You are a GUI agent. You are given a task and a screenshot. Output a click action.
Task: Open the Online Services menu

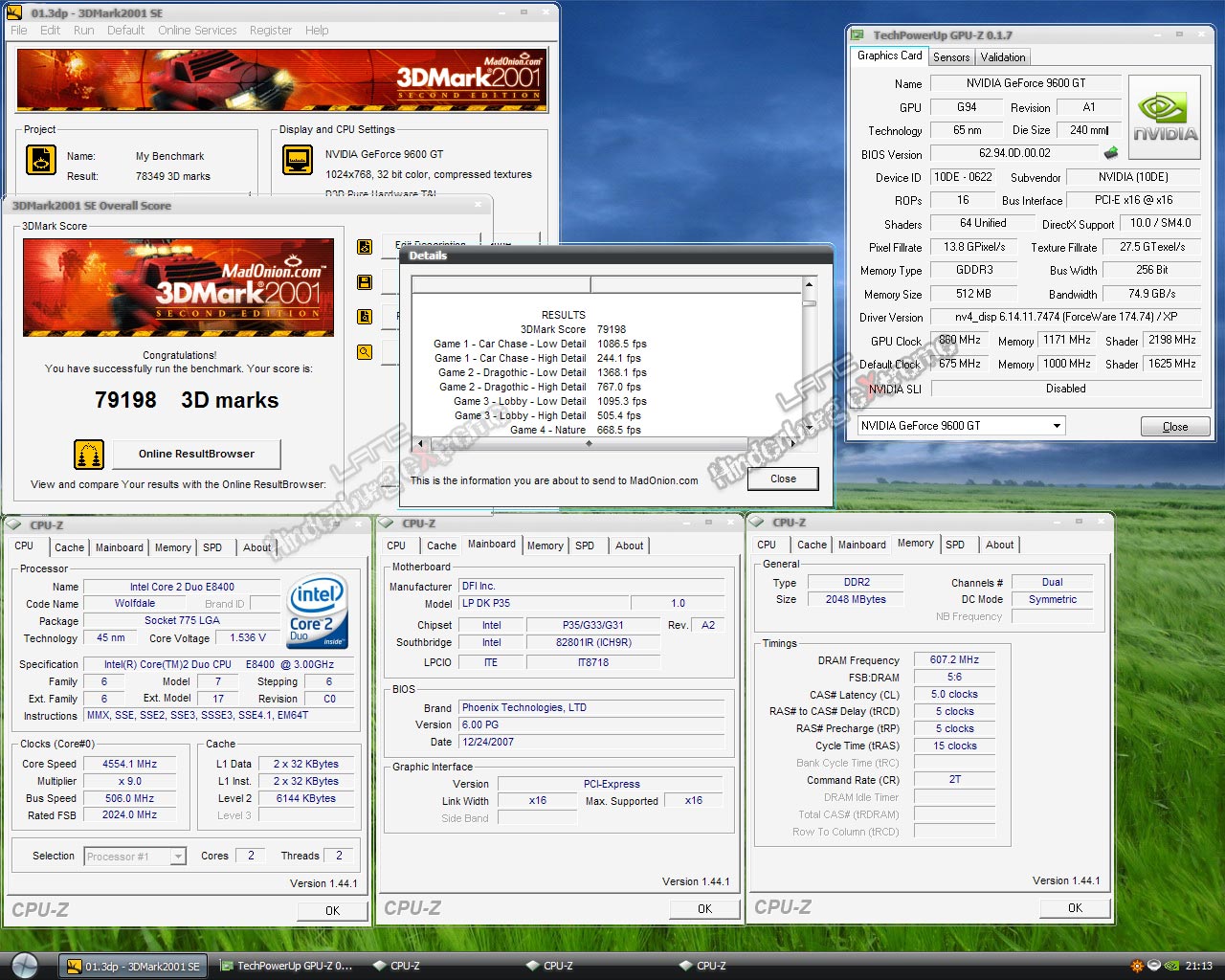click(x=197, y=31)
